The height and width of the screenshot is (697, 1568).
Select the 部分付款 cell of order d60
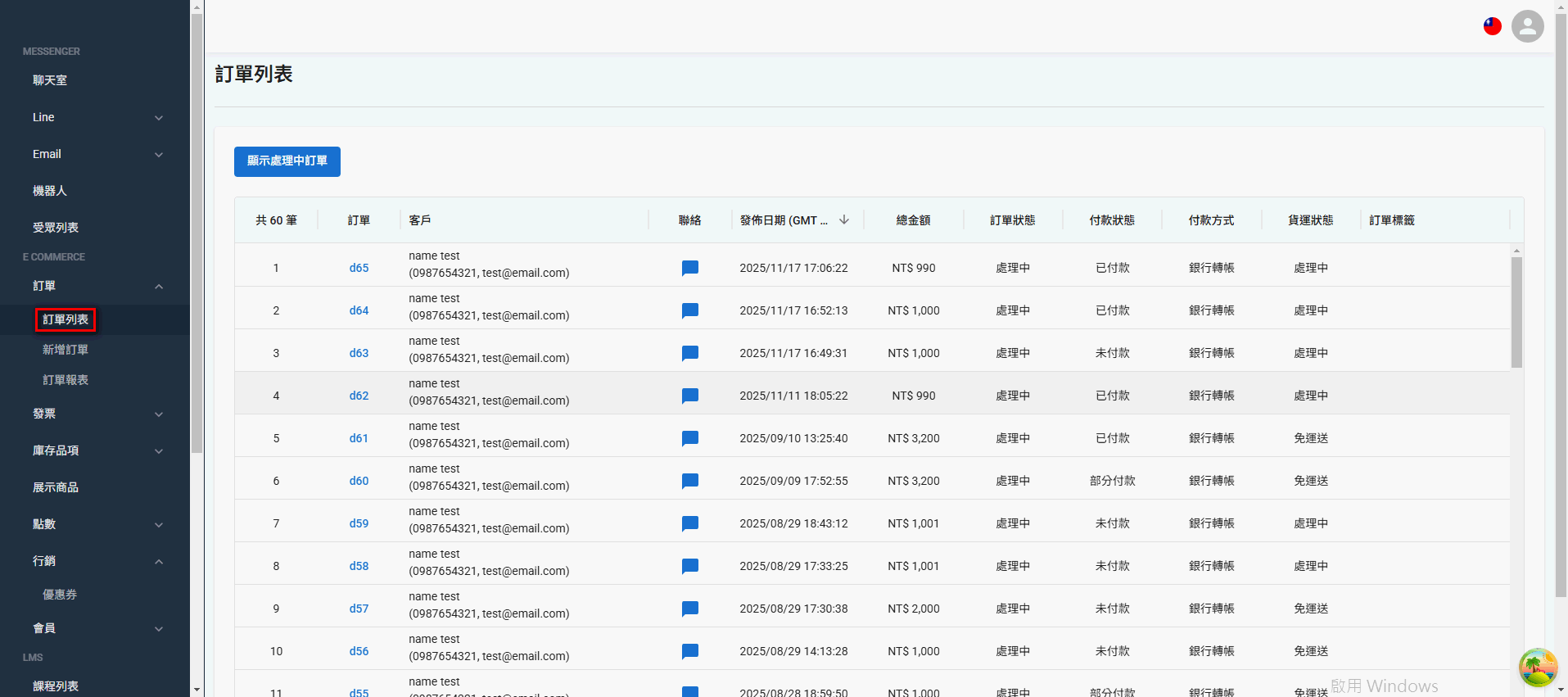click(x=1112, y=481)
